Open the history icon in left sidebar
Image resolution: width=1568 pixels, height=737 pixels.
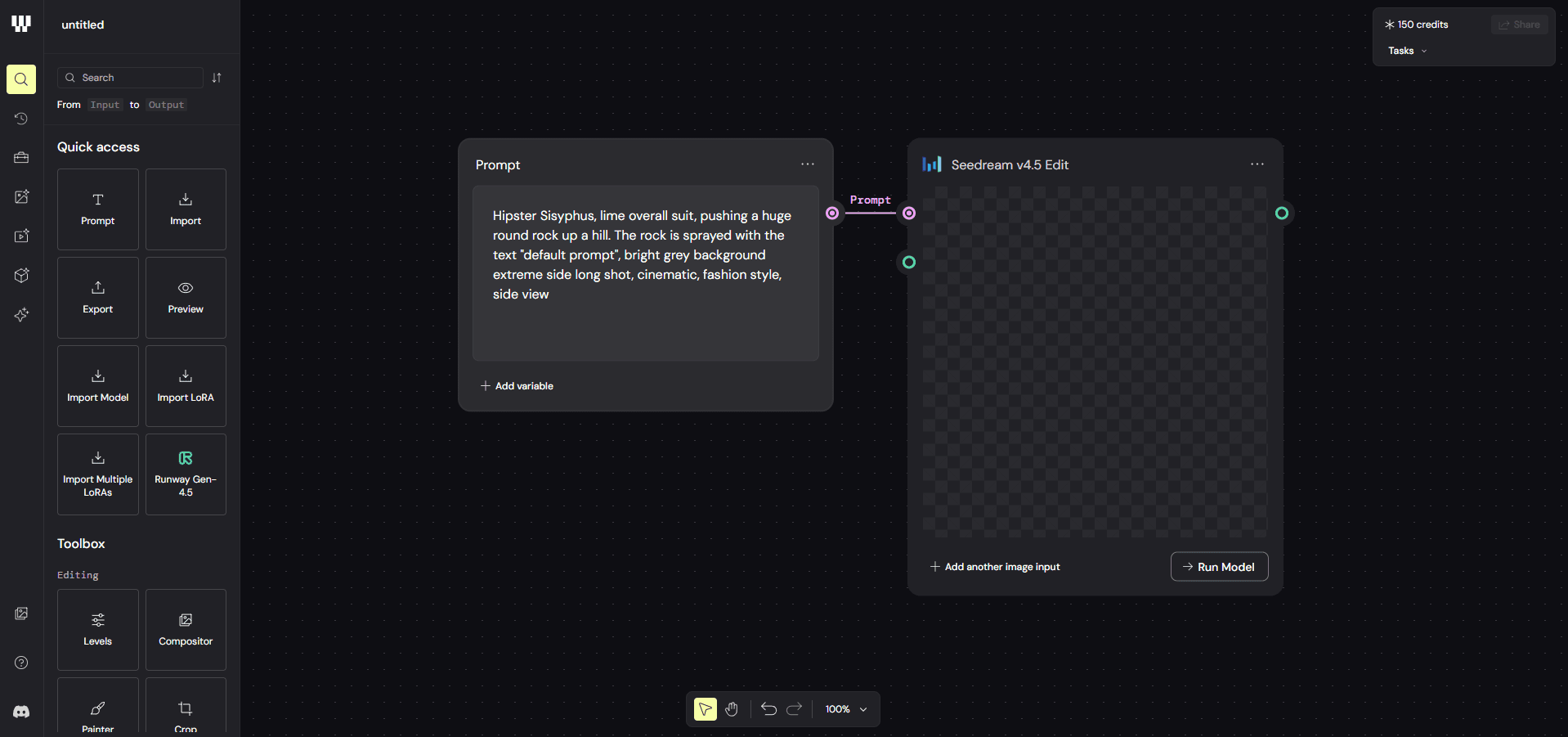(x=21, y=119)
